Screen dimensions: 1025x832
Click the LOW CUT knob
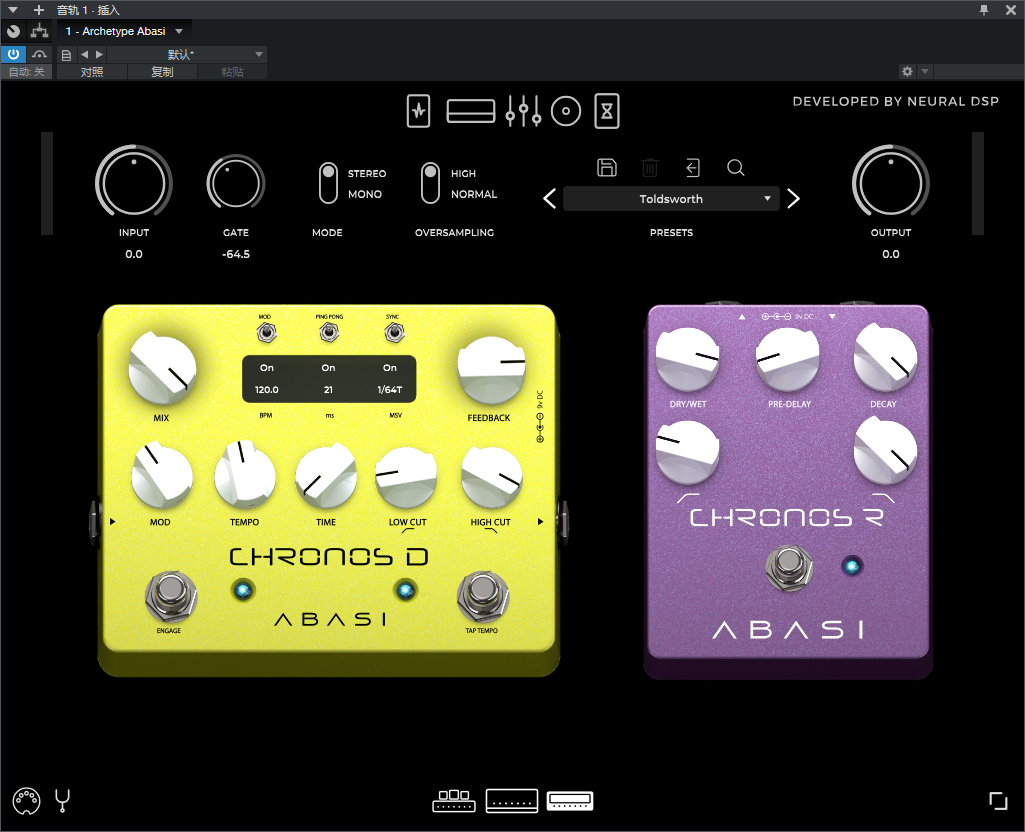click(406, 478)
